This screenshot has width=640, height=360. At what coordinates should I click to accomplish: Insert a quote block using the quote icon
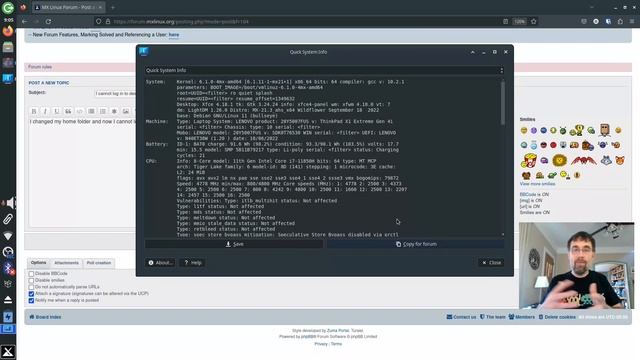[x=68, y=111]
